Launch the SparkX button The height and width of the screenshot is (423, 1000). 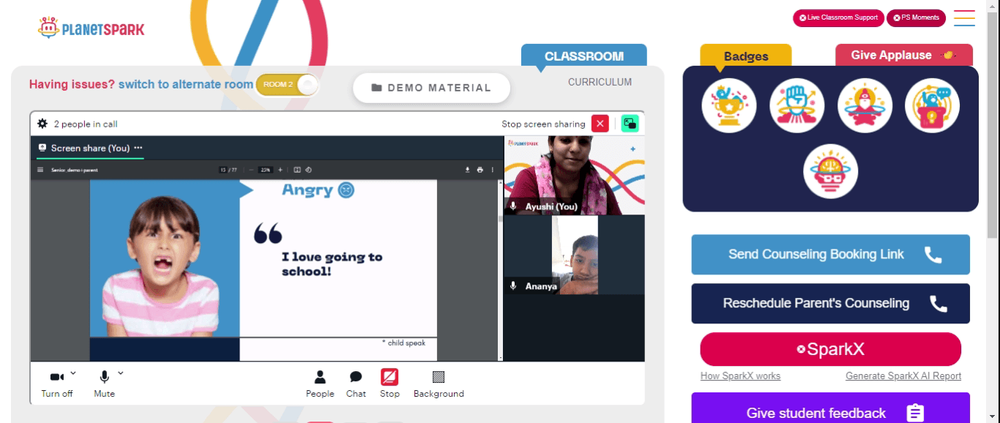pos(830,349)
